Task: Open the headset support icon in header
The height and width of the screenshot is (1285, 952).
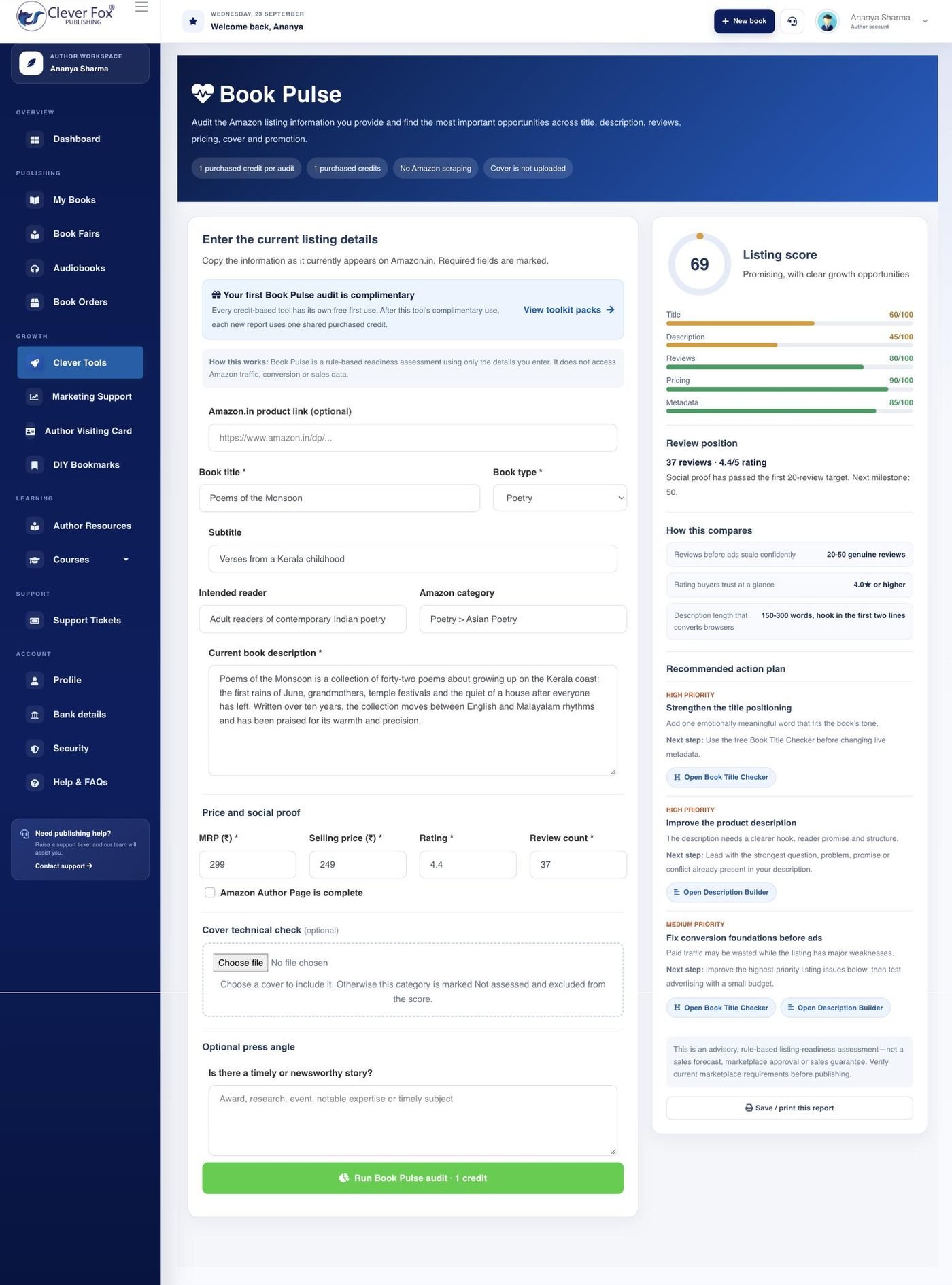Action: [x=792, y=21]
